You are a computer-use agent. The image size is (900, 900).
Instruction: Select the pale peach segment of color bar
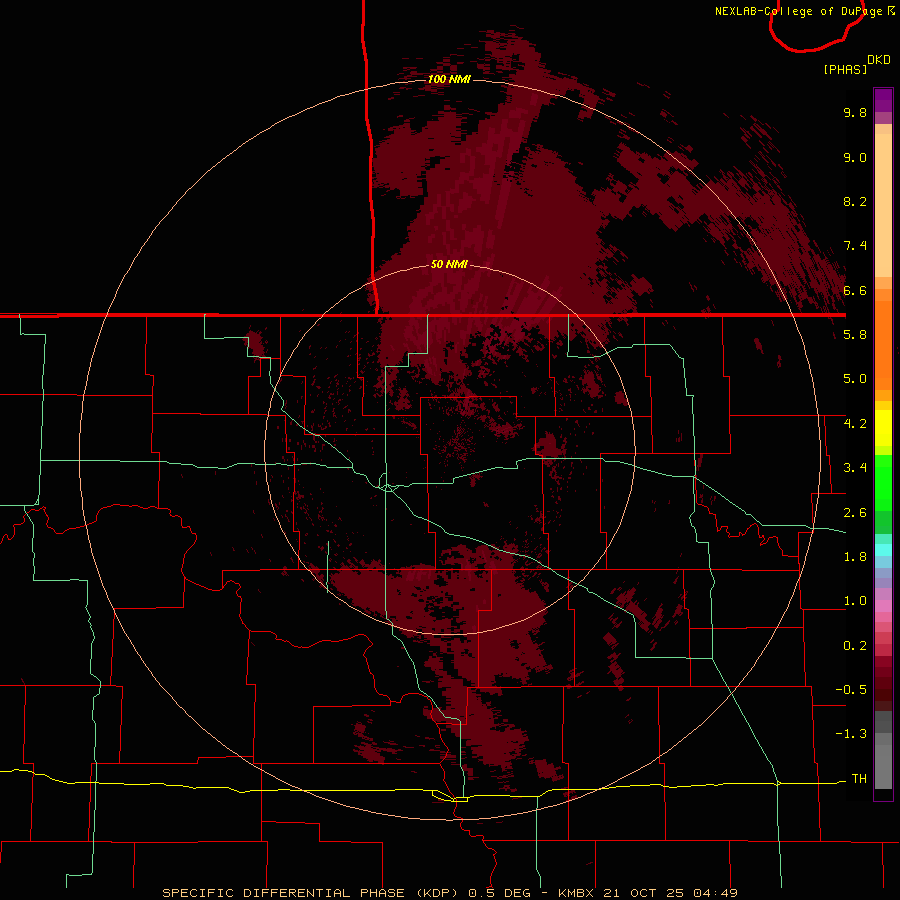tap(883, 205)
